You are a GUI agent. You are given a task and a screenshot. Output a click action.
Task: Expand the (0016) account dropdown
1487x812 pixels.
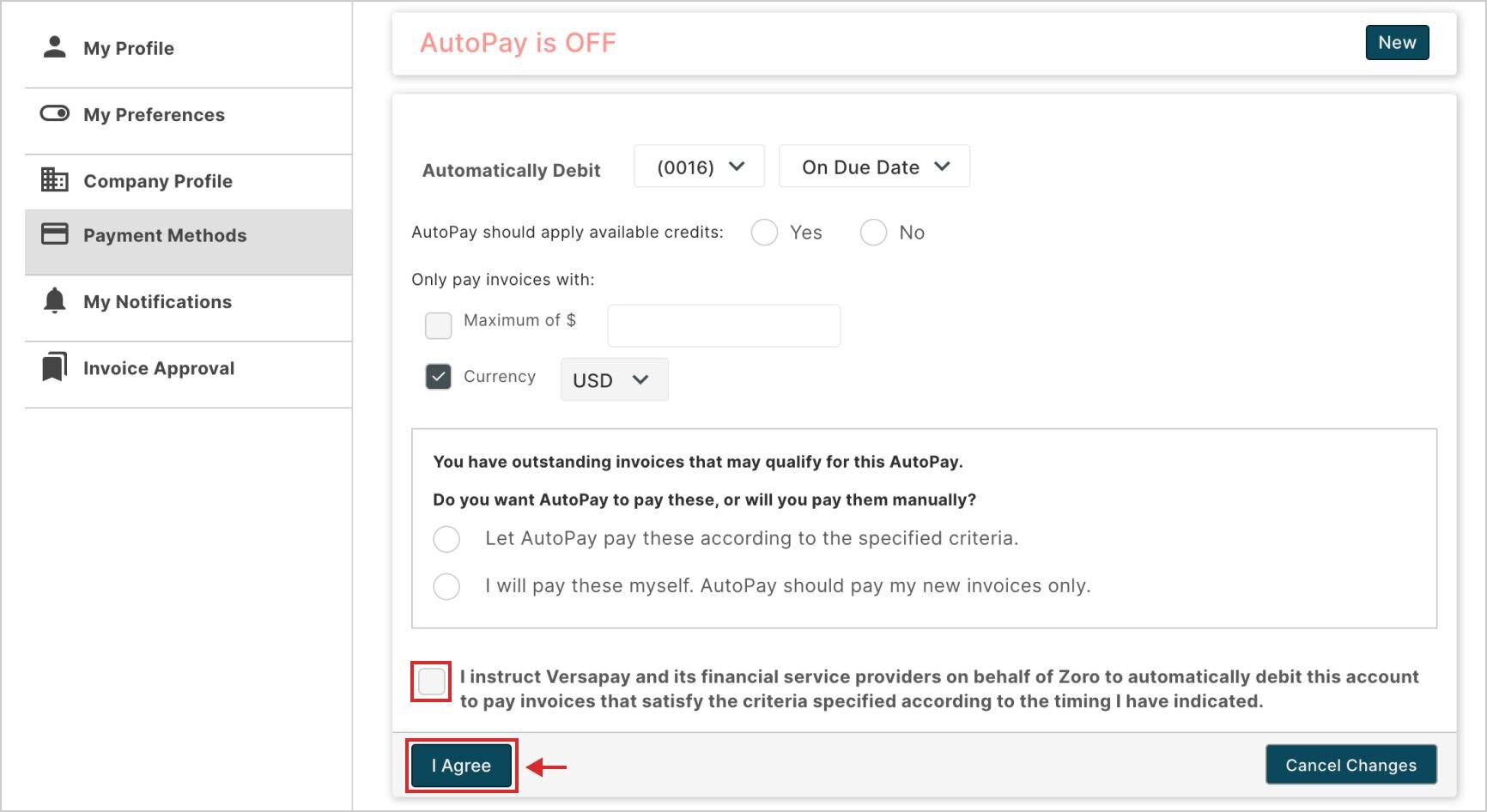click(x=699, y=167)
